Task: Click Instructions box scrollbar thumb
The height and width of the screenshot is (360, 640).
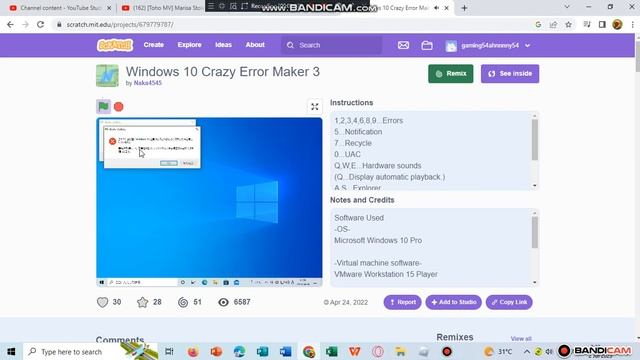Action: click(535, 140)
